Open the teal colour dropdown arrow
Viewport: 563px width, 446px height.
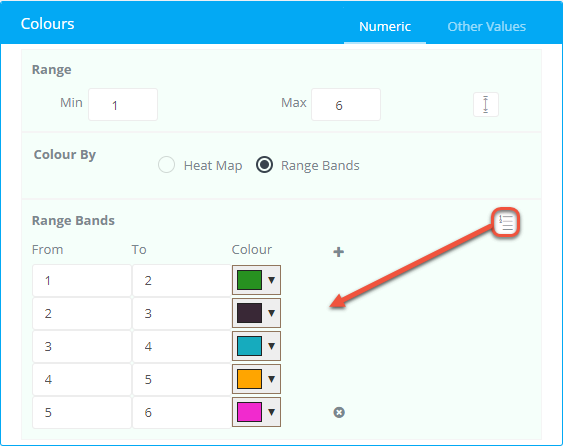271,346
